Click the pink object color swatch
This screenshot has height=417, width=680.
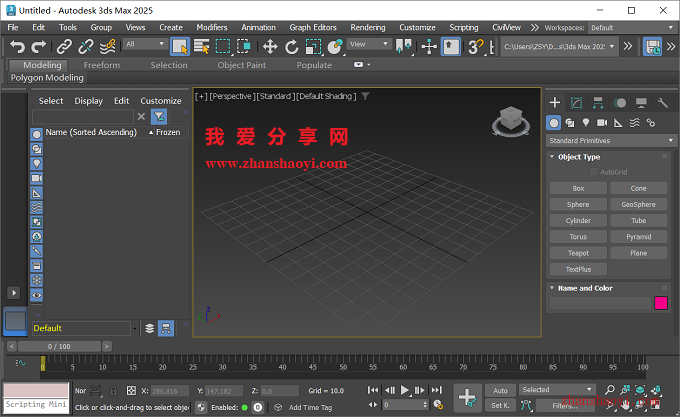pos(661,303)
